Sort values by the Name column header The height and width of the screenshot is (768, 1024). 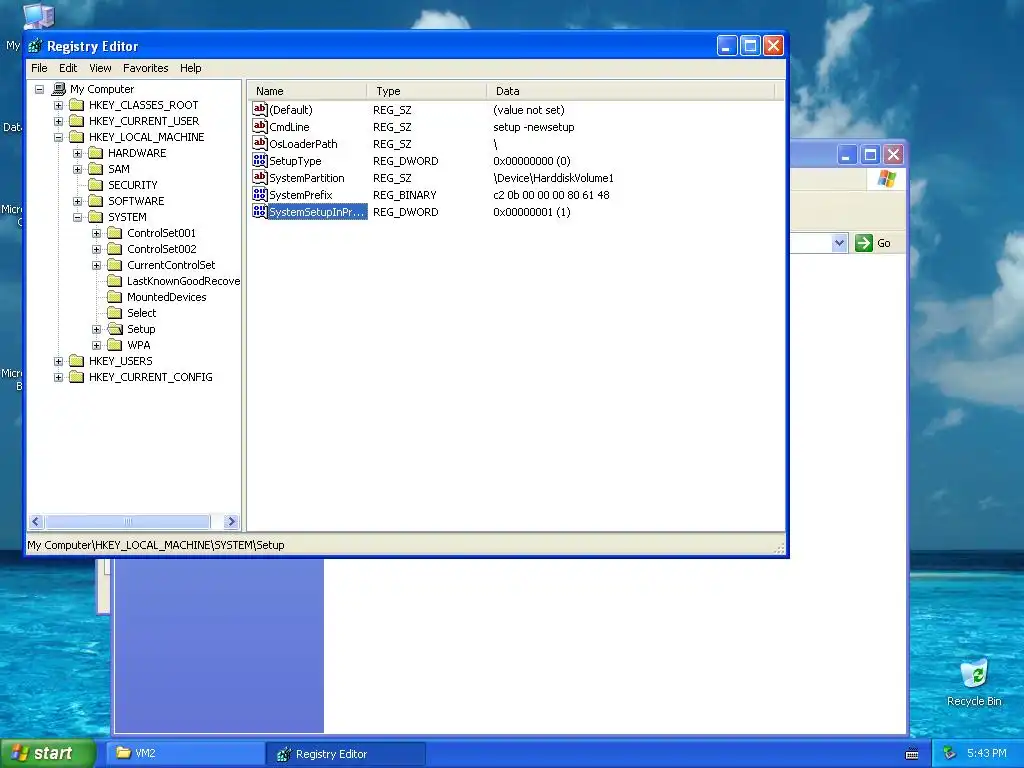pyautogui.click(x=307, y=91)
